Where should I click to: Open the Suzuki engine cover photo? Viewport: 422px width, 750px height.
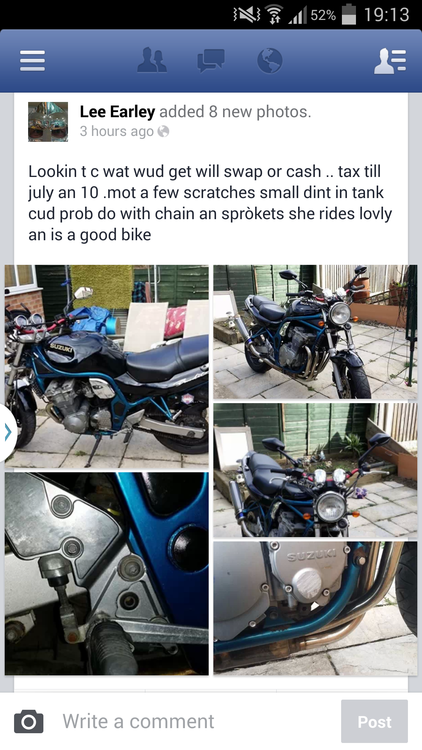tap(315, 608)
